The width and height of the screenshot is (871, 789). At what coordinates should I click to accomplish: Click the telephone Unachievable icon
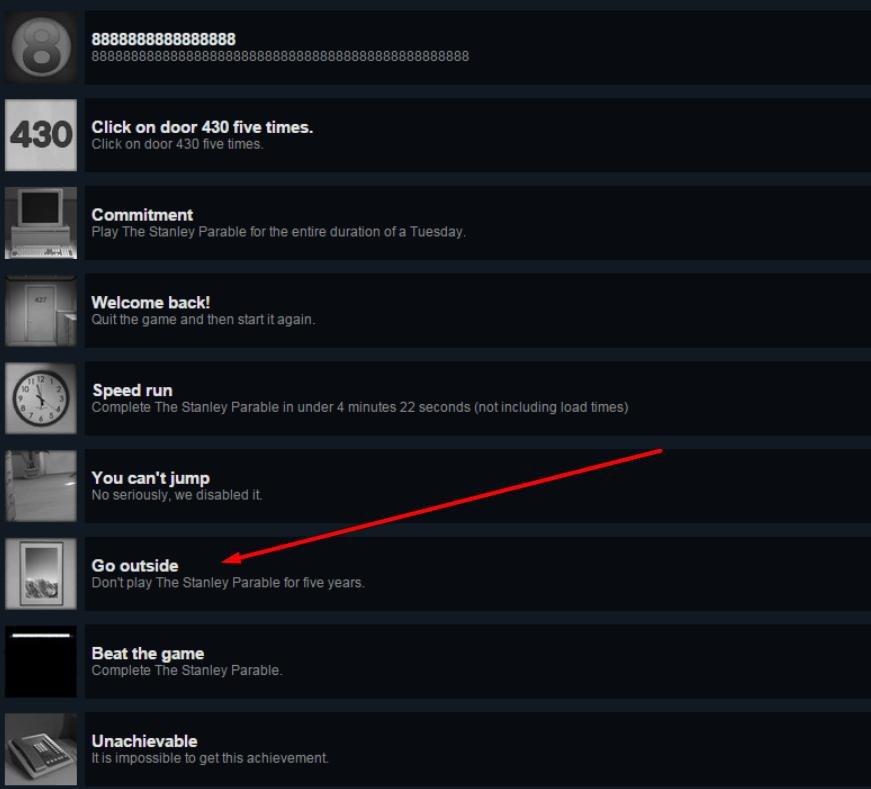pyautogui.click(x=41, y=750)
